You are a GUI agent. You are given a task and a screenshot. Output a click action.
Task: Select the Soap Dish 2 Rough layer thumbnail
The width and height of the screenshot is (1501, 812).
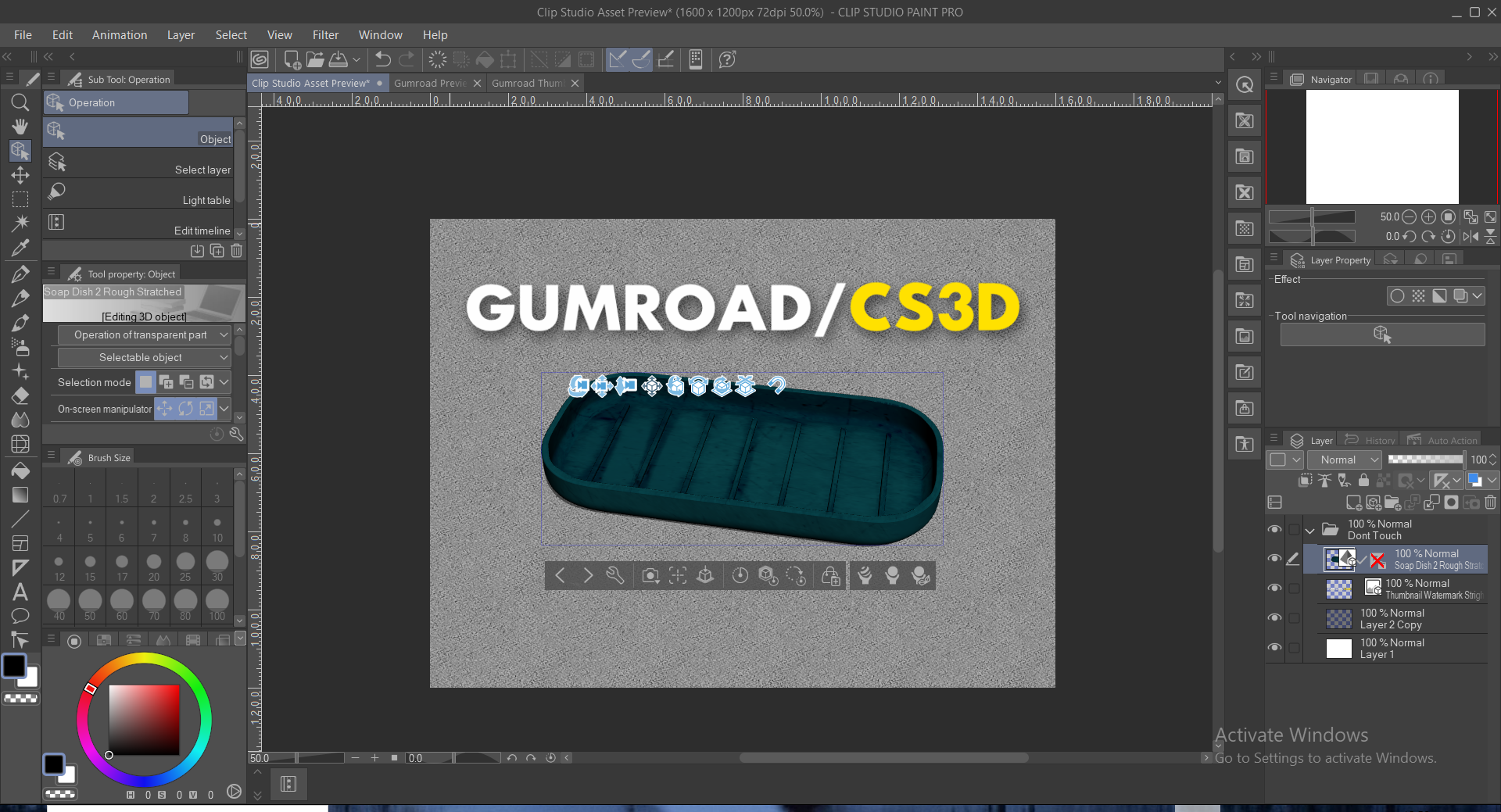1339,560
